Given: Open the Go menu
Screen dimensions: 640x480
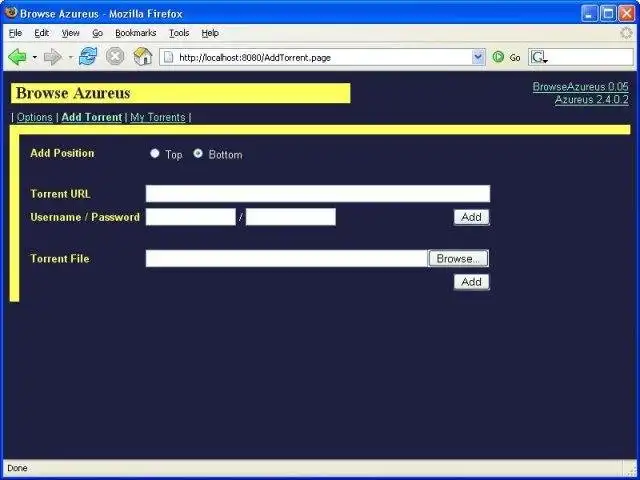Looking at the screenshot, I should click(98, 33).
